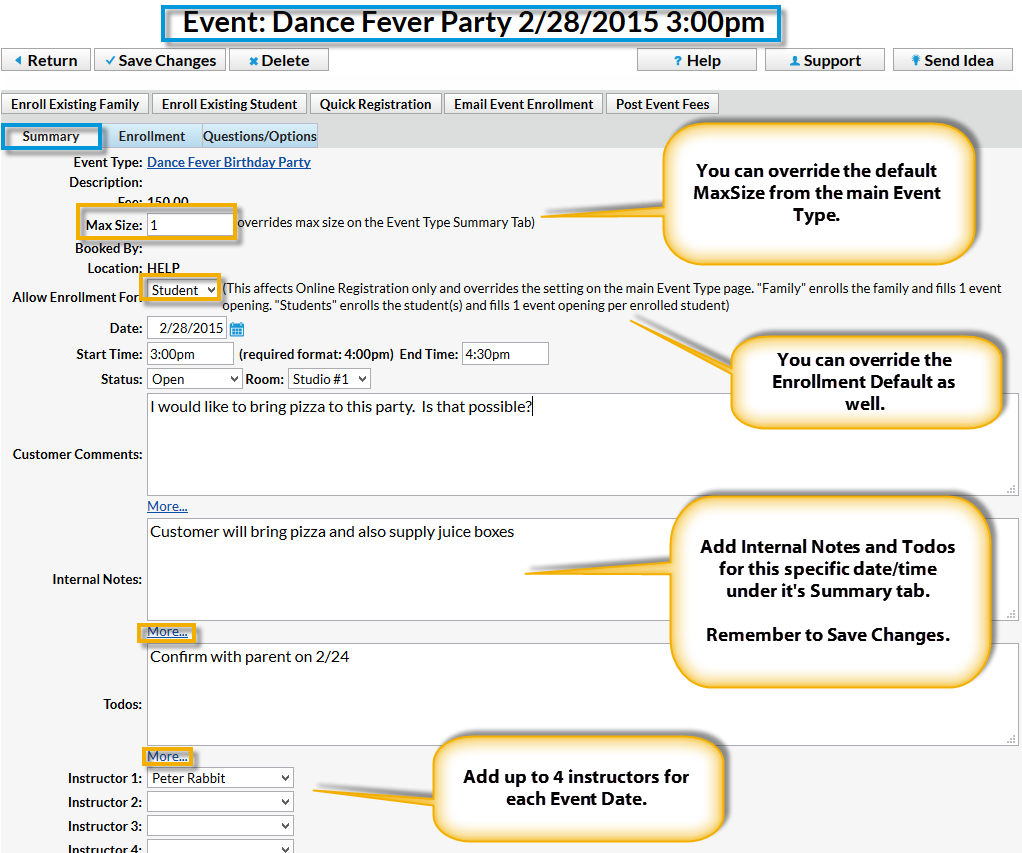Image resolution: width=1022 pixels, height=853 pixels.
Task: Open Support
Action: pyautogui.click(x=825, y=60)
